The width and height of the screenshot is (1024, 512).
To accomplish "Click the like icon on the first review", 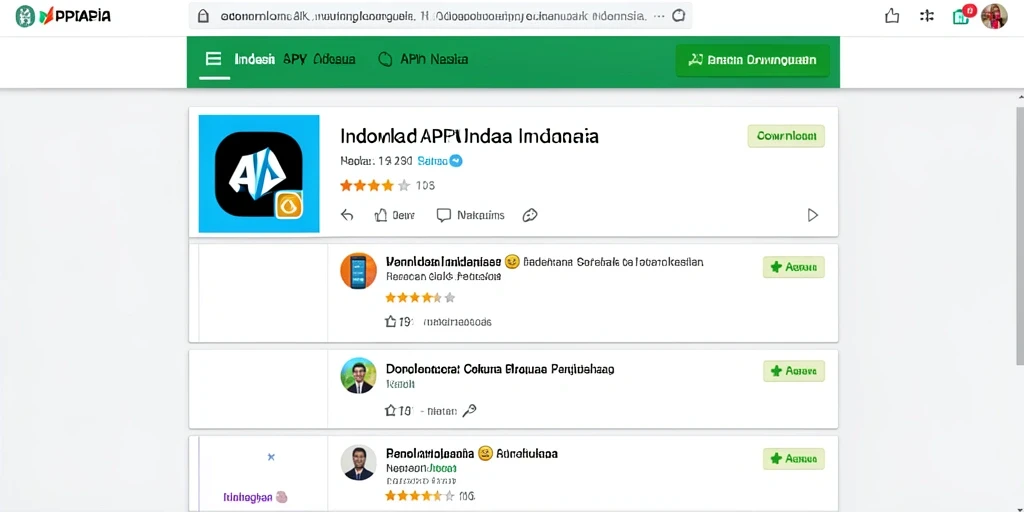I will point(391,321).
